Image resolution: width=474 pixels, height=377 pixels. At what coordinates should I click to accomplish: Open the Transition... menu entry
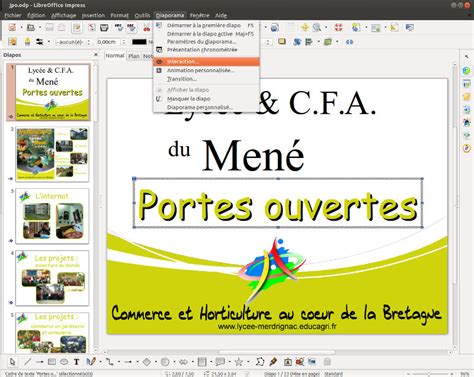tap(206, 79)
